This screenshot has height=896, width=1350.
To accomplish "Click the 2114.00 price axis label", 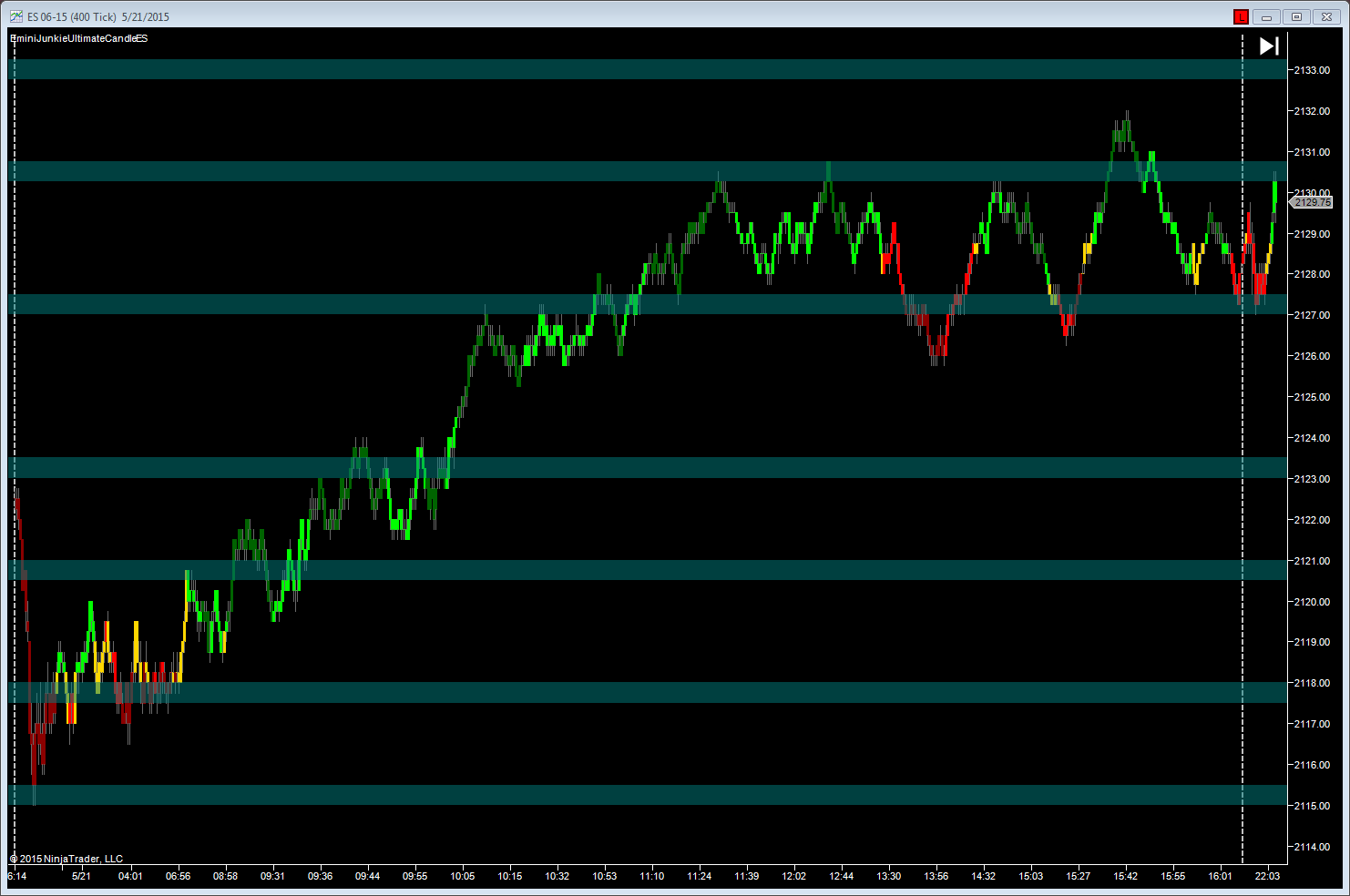I will point(1312,847).
